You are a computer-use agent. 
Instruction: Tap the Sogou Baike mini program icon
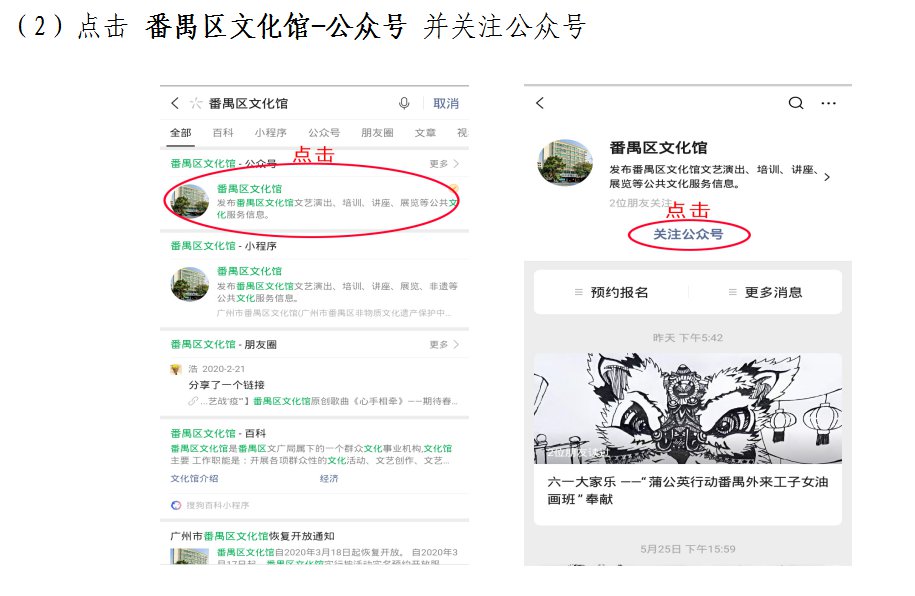coord(176,506)
